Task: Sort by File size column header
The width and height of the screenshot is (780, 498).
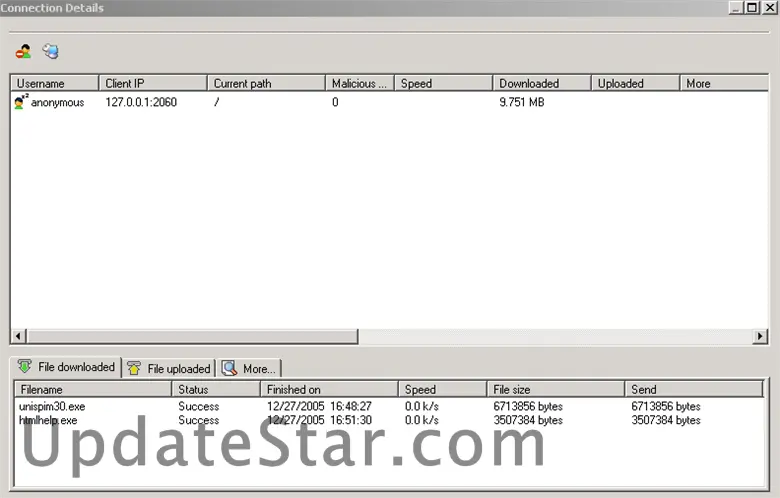Action: [x=556, y=389]
